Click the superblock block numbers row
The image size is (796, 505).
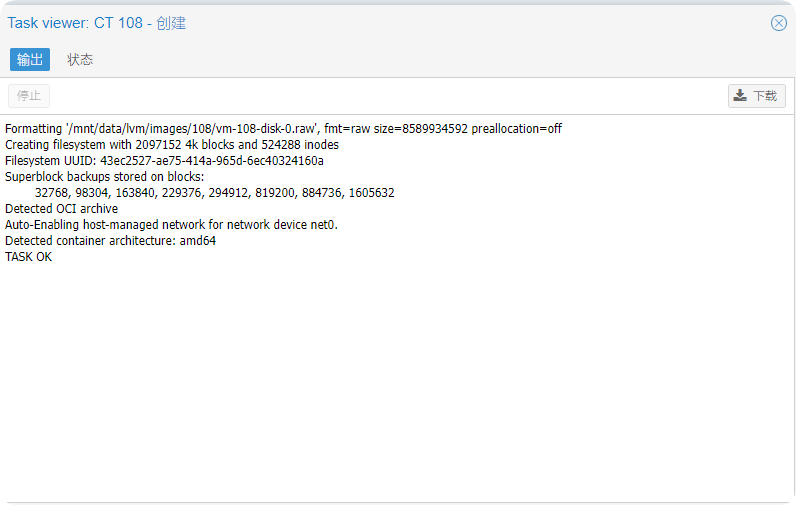[x=214, y=193]
